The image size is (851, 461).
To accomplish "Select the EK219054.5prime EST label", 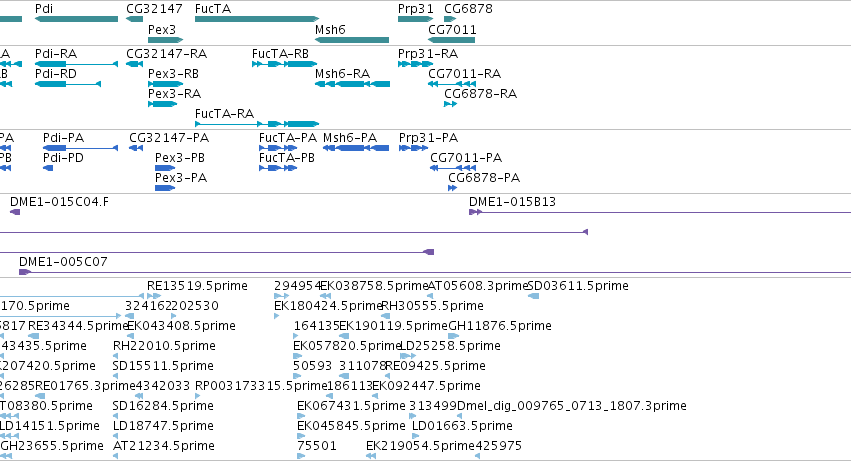I will coord(420,446).
